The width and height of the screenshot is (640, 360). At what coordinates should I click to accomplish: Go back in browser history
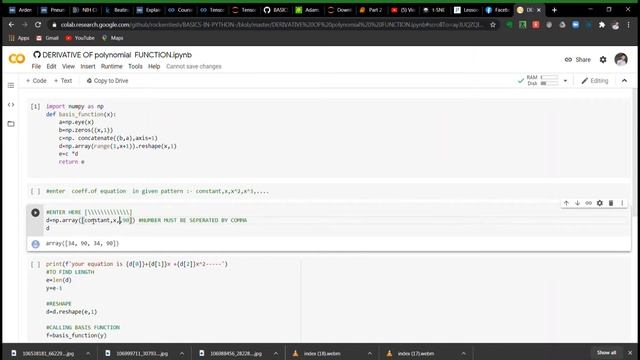11,25
